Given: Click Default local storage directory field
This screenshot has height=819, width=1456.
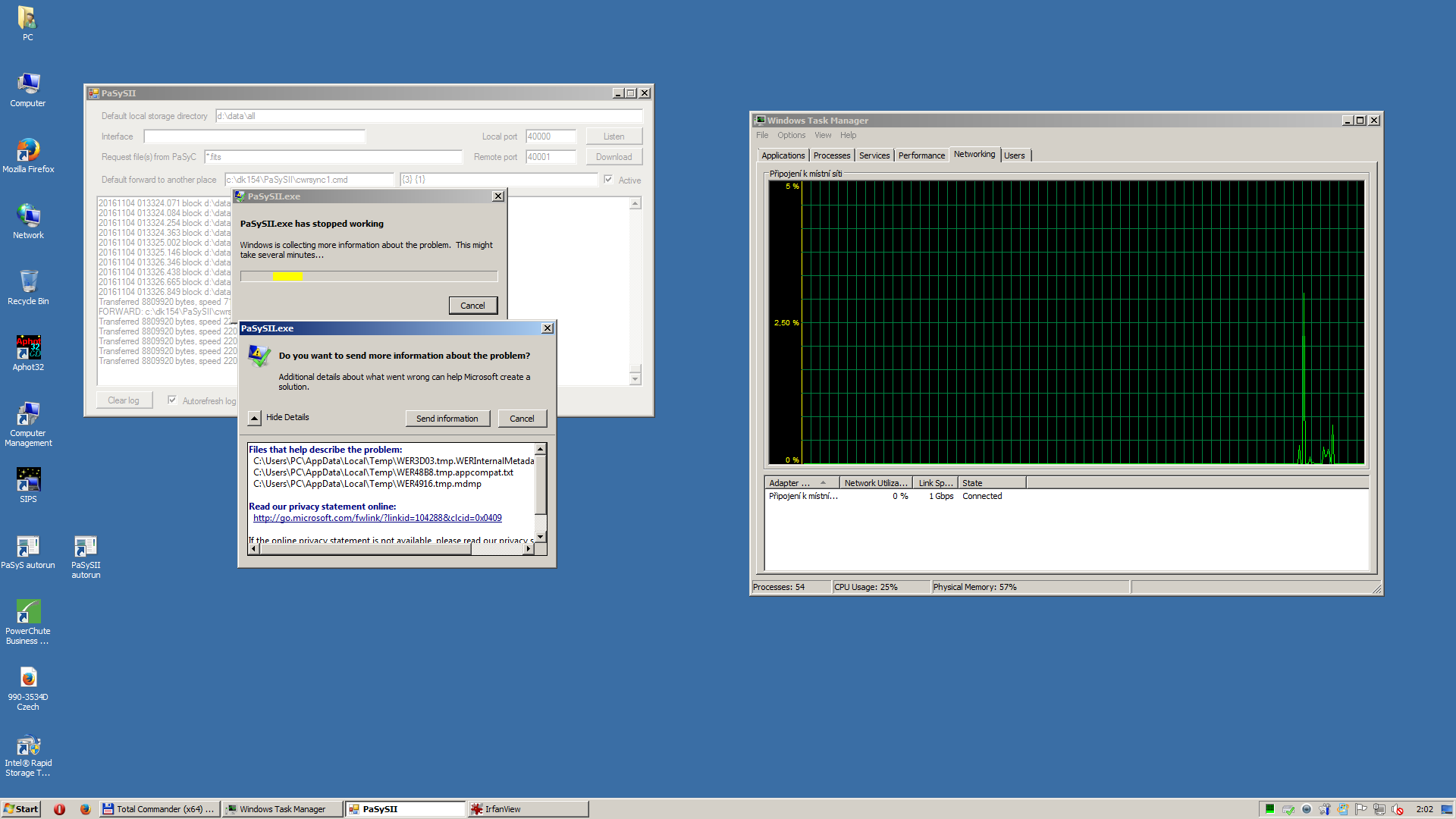Looking at the screenshot, I should coord(428,116).
